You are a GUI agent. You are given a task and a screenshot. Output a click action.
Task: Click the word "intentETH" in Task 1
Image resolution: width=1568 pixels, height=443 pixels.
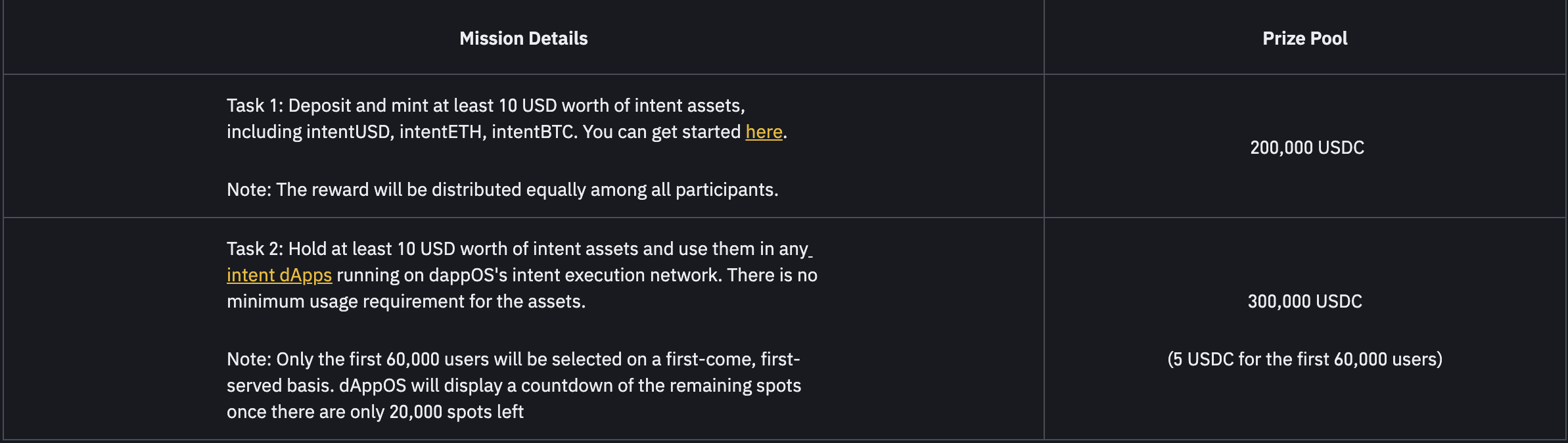pyautogui.click(x=441, y=132)
